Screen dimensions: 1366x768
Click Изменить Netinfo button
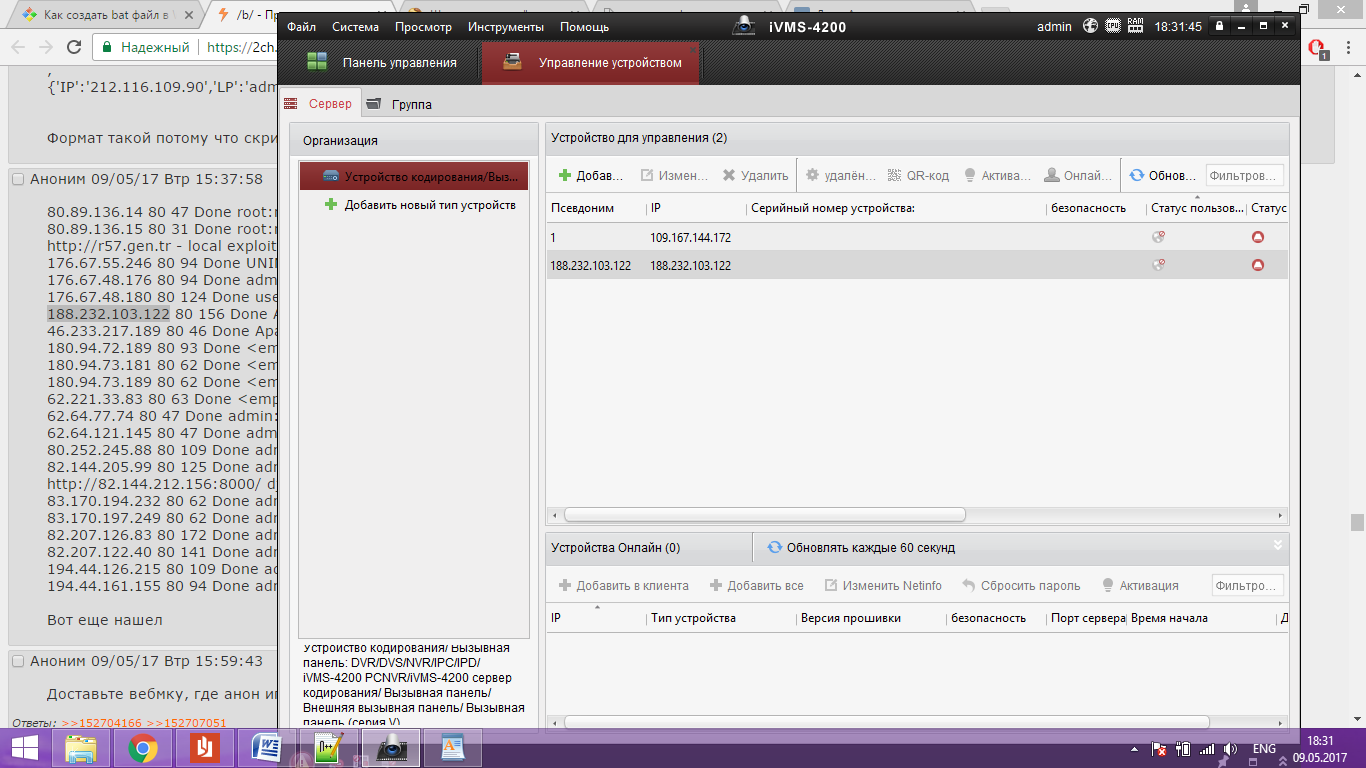pos(883,585)
